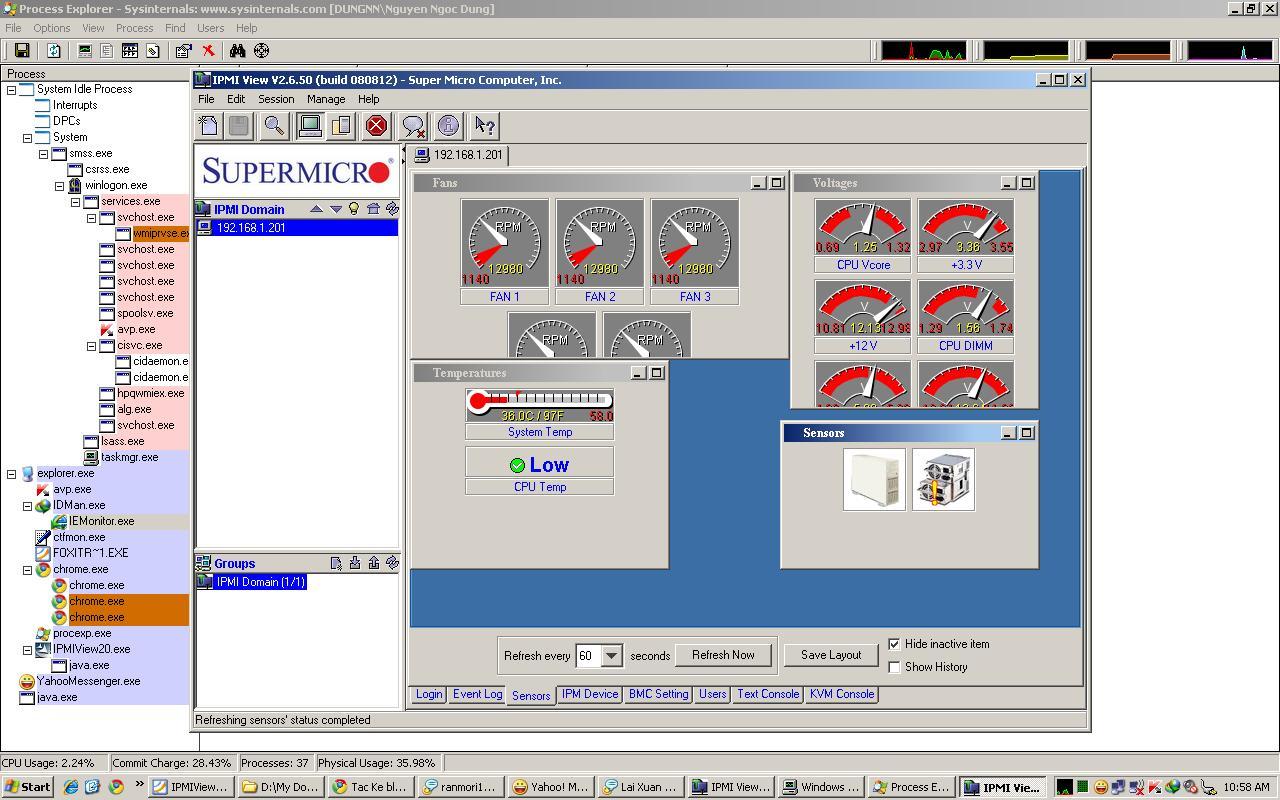1280x800 pixels.
Task: Maximize the Voltages panel
Action: pos(1027,183)
